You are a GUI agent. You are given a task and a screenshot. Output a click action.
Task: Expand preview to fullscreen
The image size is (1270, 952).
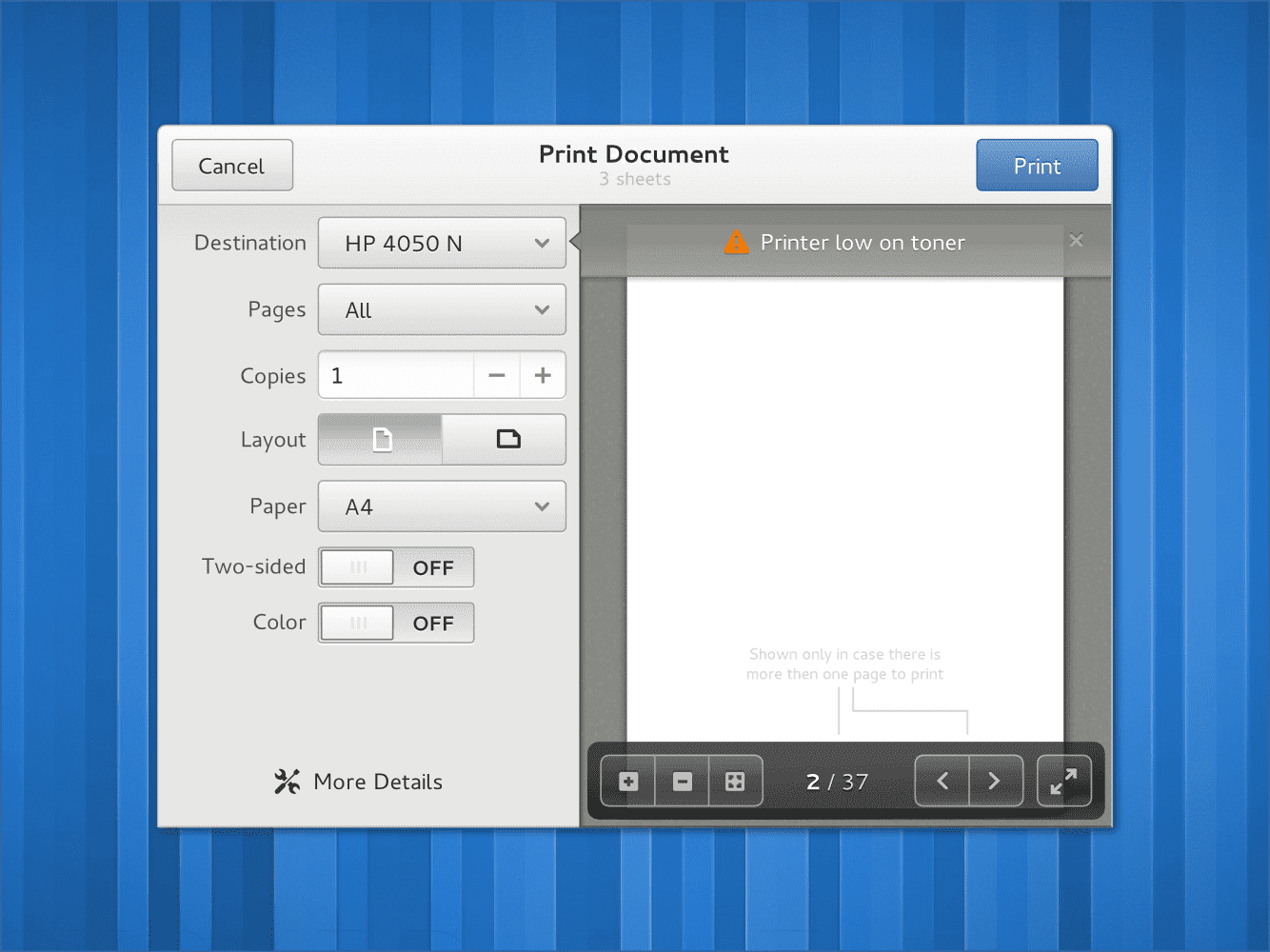coord(1063,782)
